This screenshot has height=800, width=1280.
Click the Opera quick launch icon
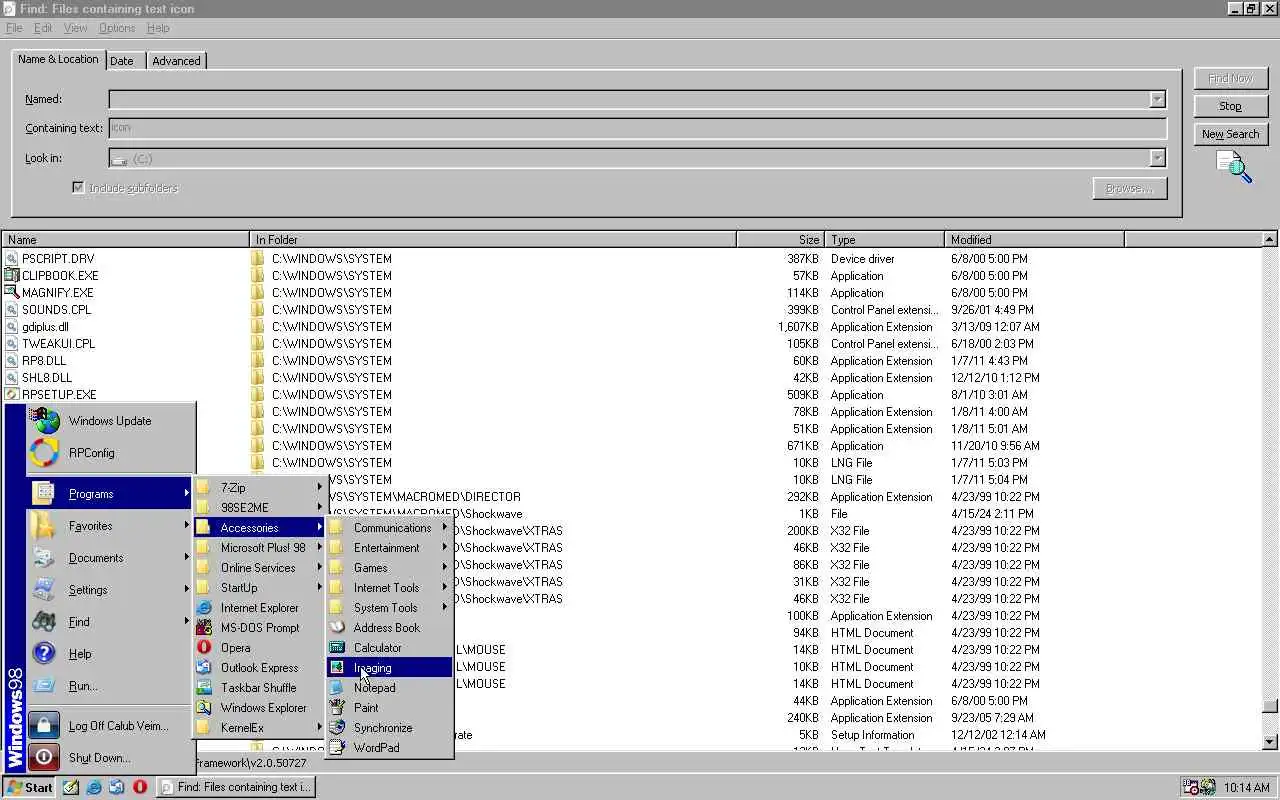pyautogui.click(x=140, y=787)
